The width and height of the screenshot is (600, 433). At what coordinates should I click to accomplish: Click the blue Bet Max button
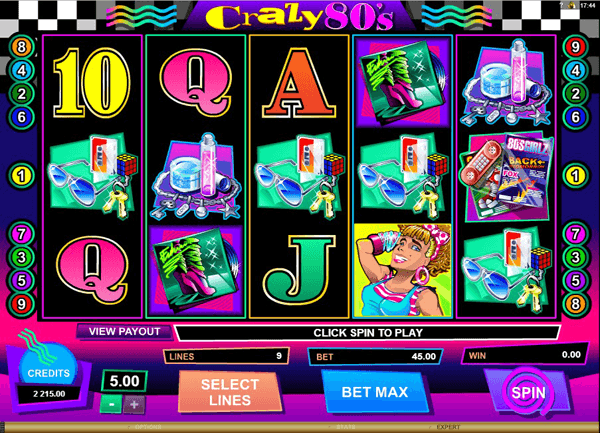tap(375, 392)
